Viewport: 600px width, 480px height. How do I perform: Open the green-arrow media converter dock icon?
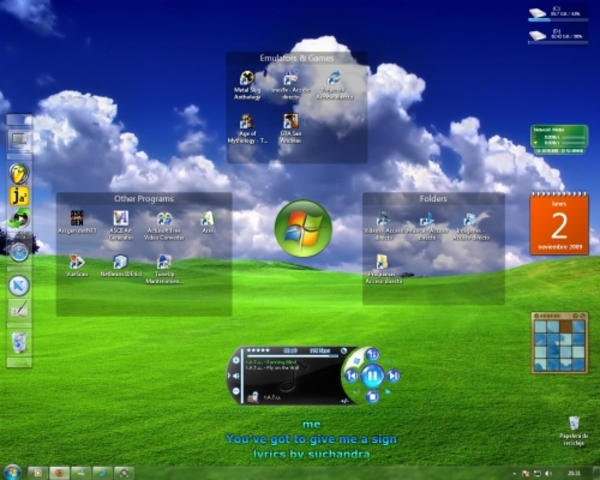click(x=19, y=219)
